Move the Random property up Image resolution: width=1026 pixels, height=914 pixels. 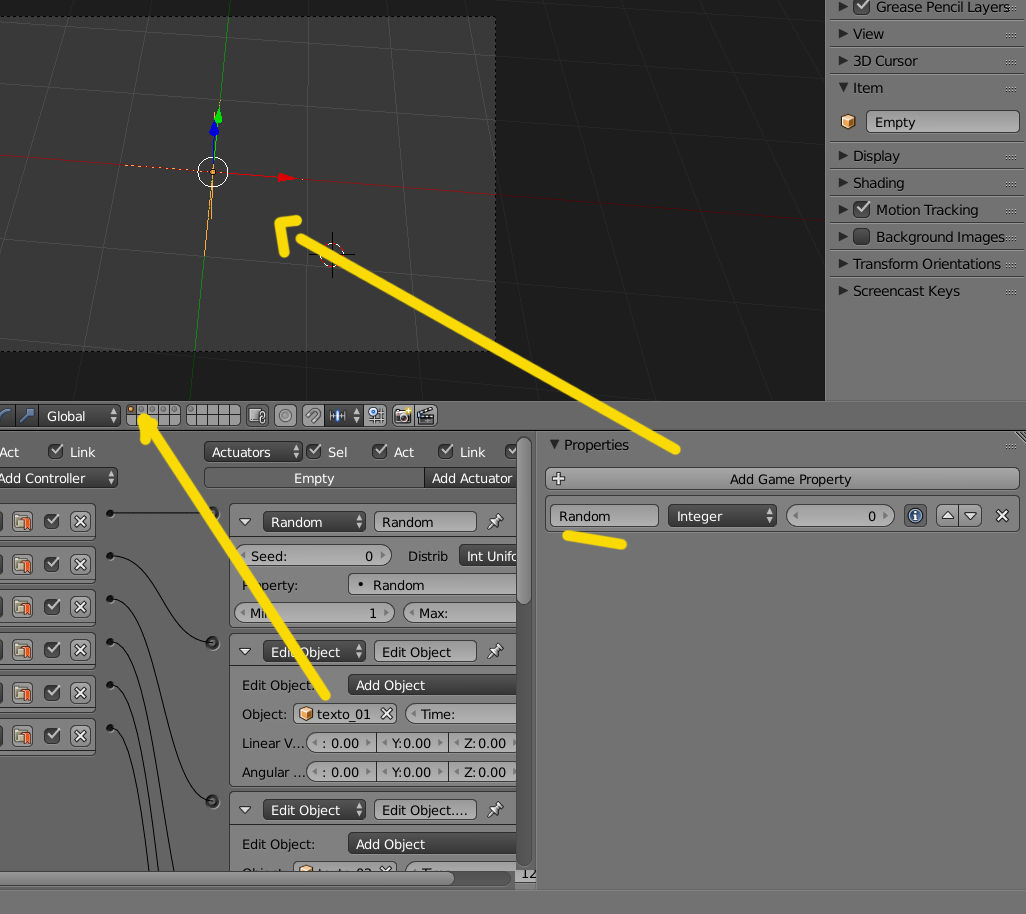click(947, 516)
